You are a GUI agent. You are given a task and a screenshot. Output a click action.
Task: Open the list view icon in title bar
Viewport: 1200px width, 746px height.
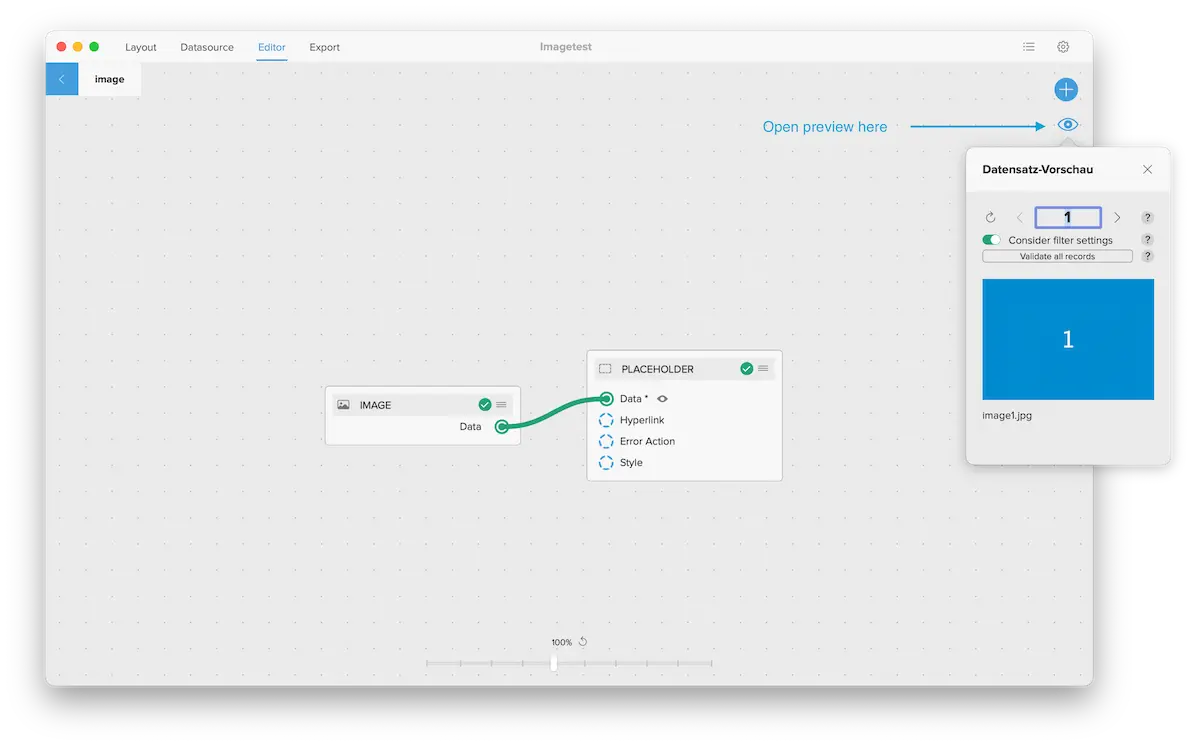pyautogui.click(x=1029, y=47)
